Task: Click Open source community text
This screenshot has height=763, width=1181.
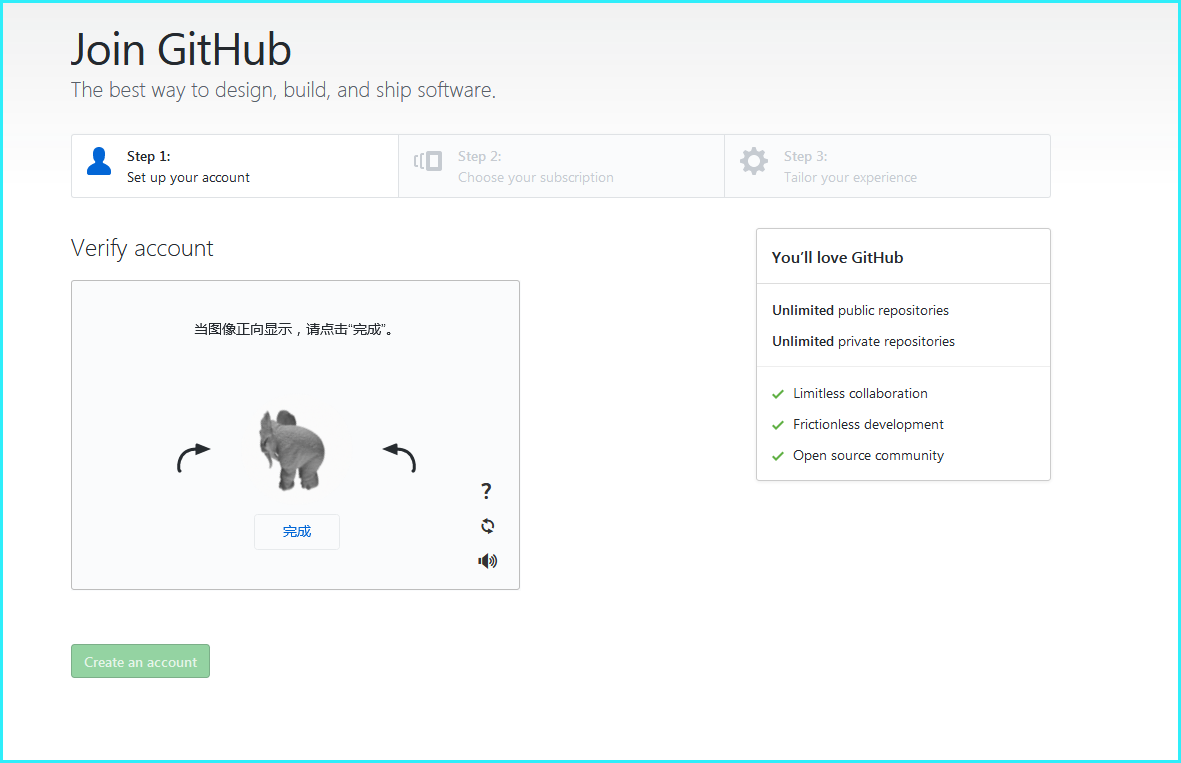Action: (x=868, y=455)
